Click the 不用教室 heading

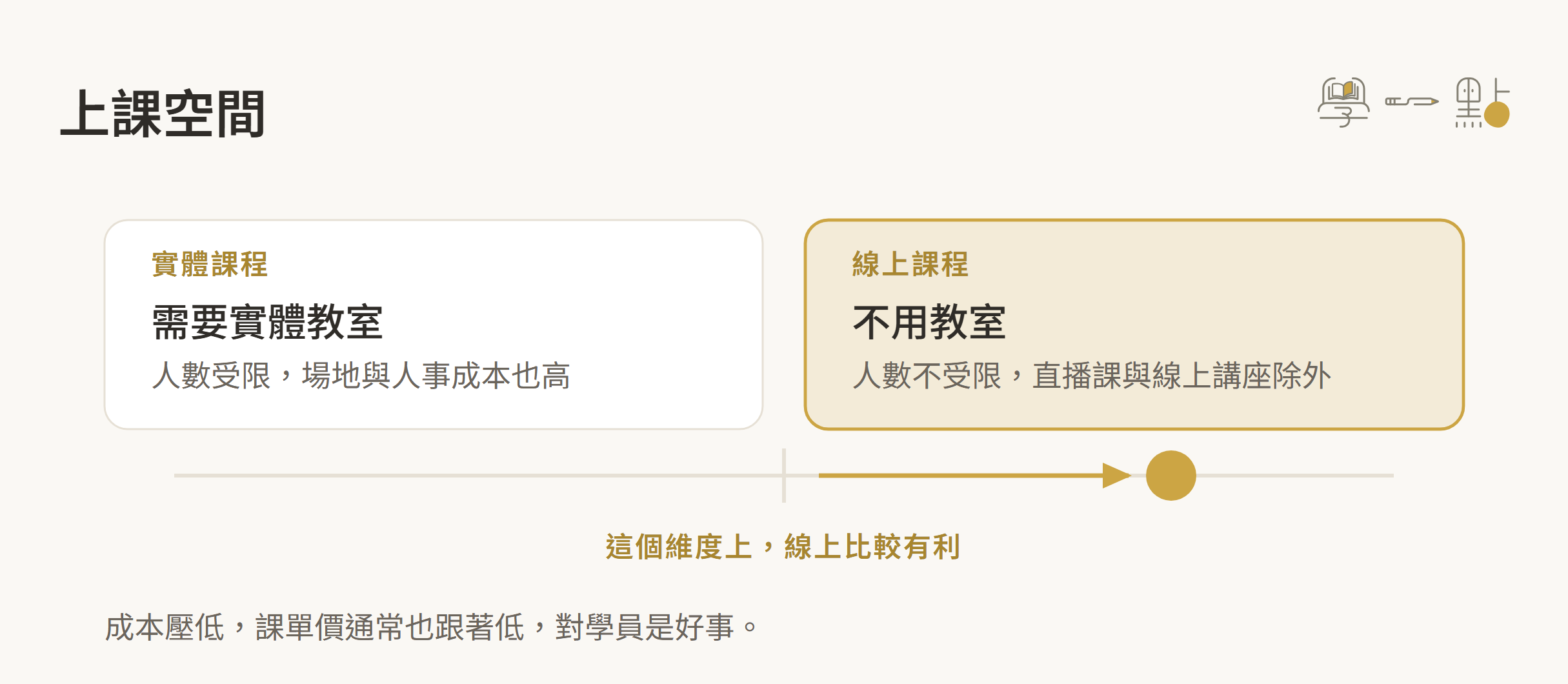(929, 322)
